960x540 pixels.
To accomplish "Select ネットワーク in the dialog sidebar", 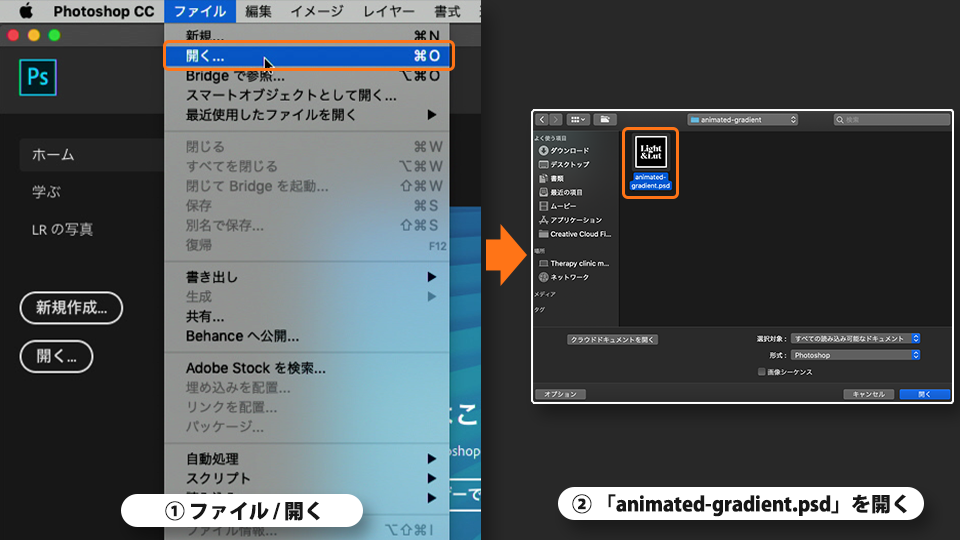I will pos(564,277).
